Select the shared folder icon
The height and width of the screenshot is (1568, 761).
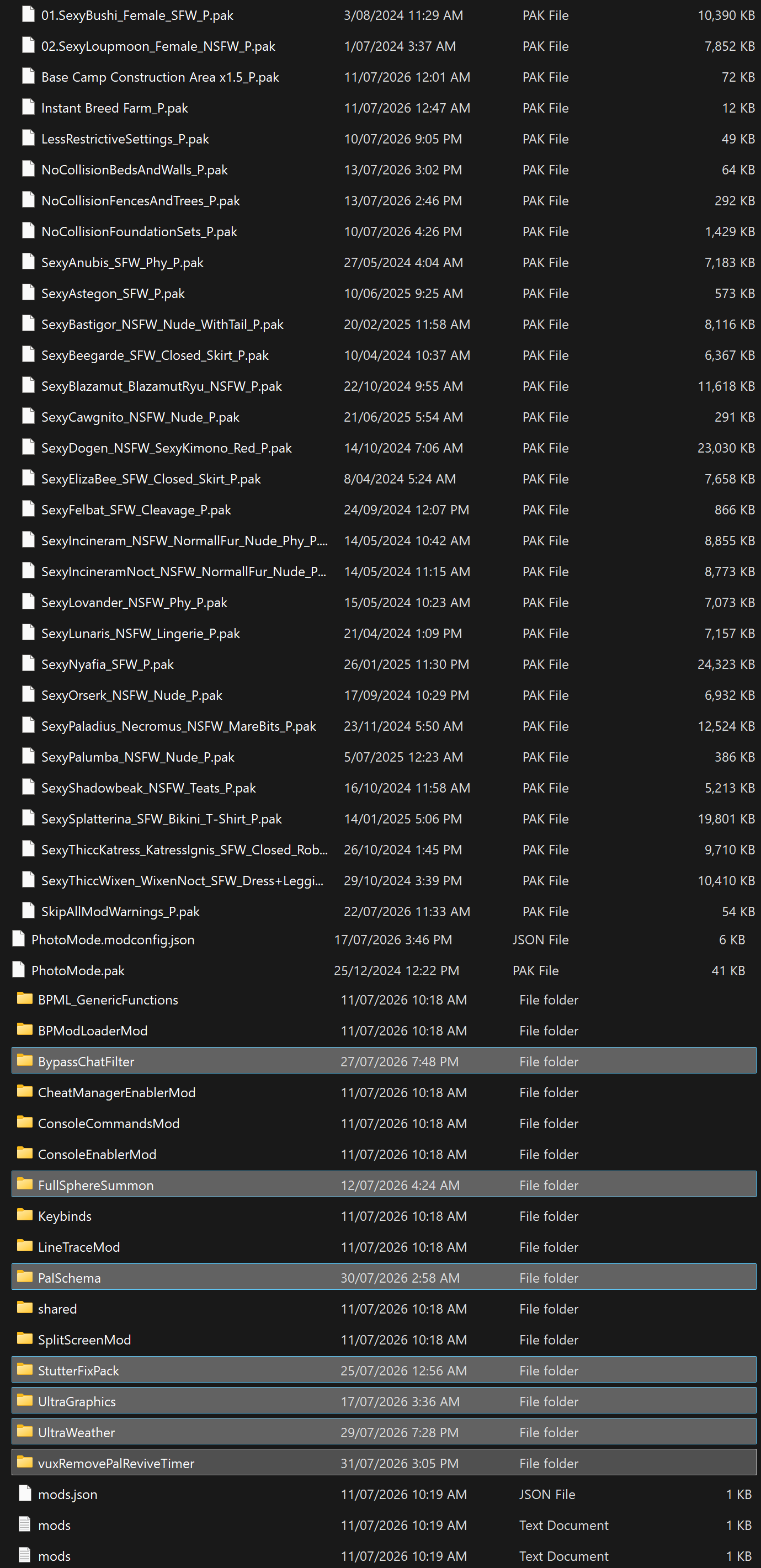[x=25, y=1308]
